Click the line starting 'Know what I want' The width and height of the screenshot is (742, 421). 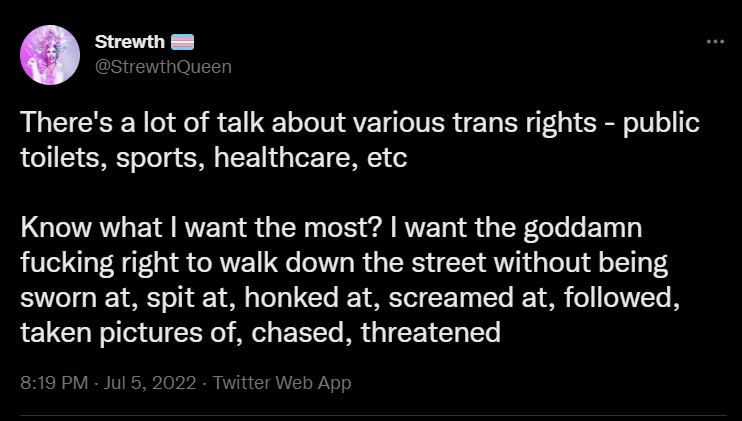pyautogui.click(x=331, y=228)
